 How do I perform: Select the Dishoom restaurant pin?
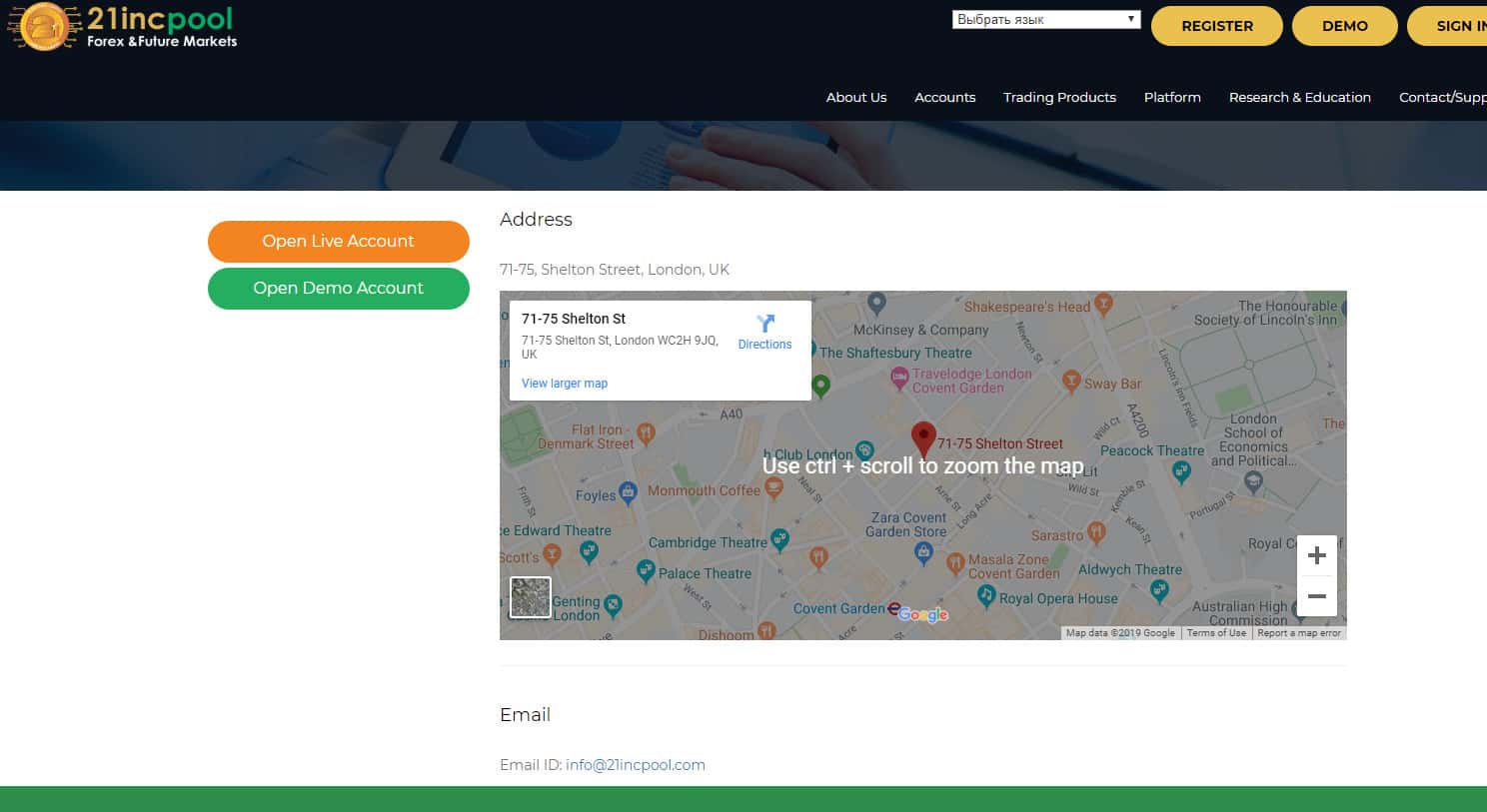766,630
